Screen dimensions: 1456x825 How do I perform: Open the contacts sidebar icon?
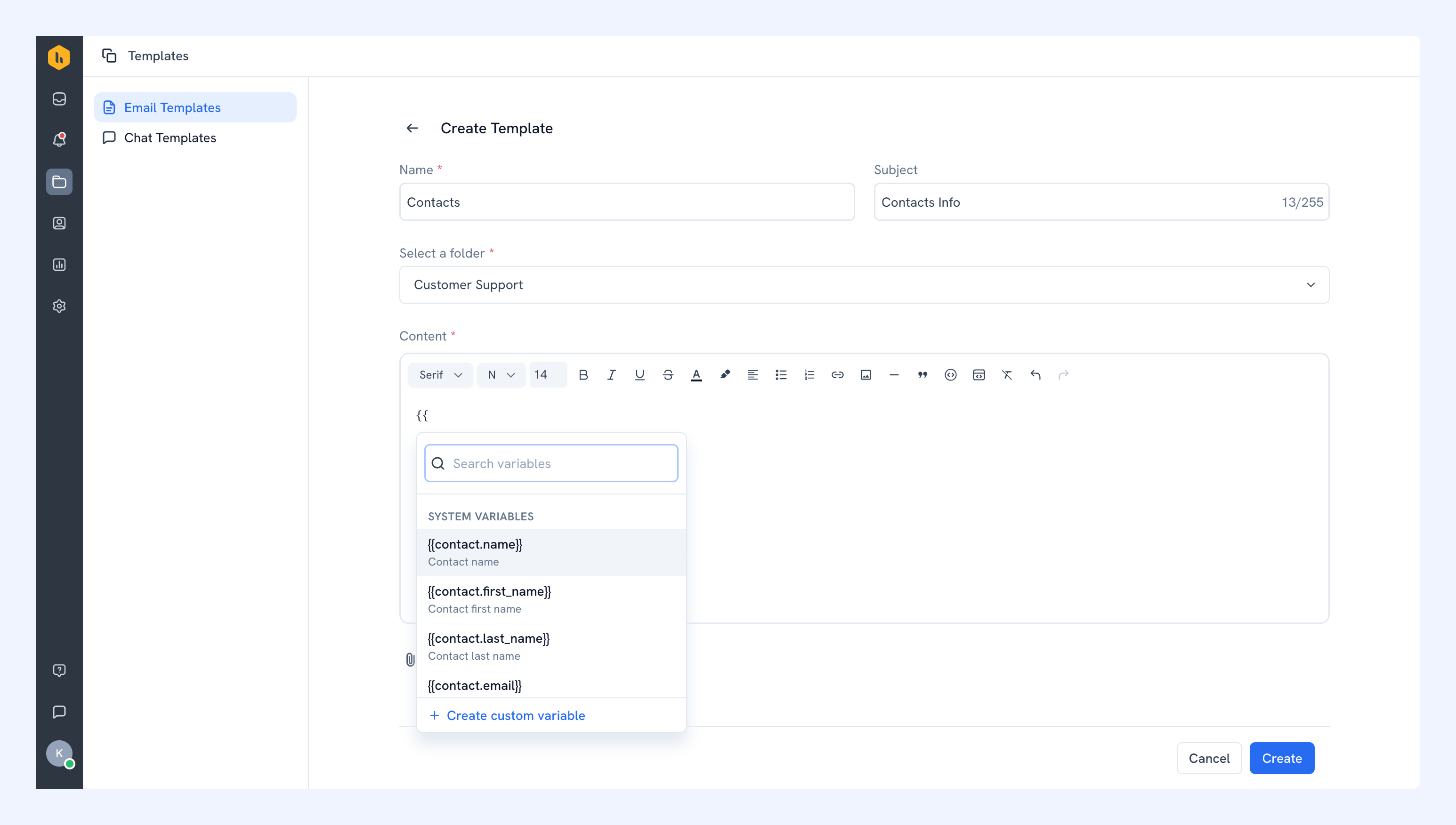click(59, 223)
